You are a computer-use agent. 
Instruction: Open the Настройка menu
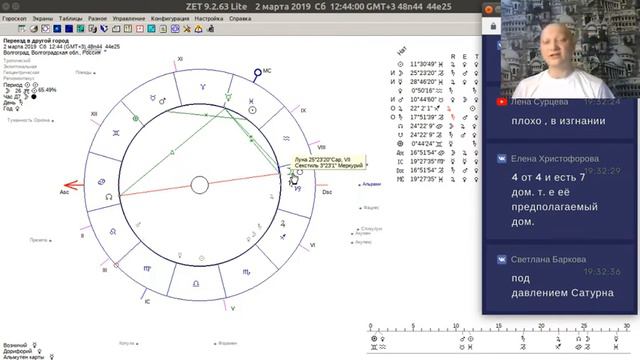click(x=209, y=19)
